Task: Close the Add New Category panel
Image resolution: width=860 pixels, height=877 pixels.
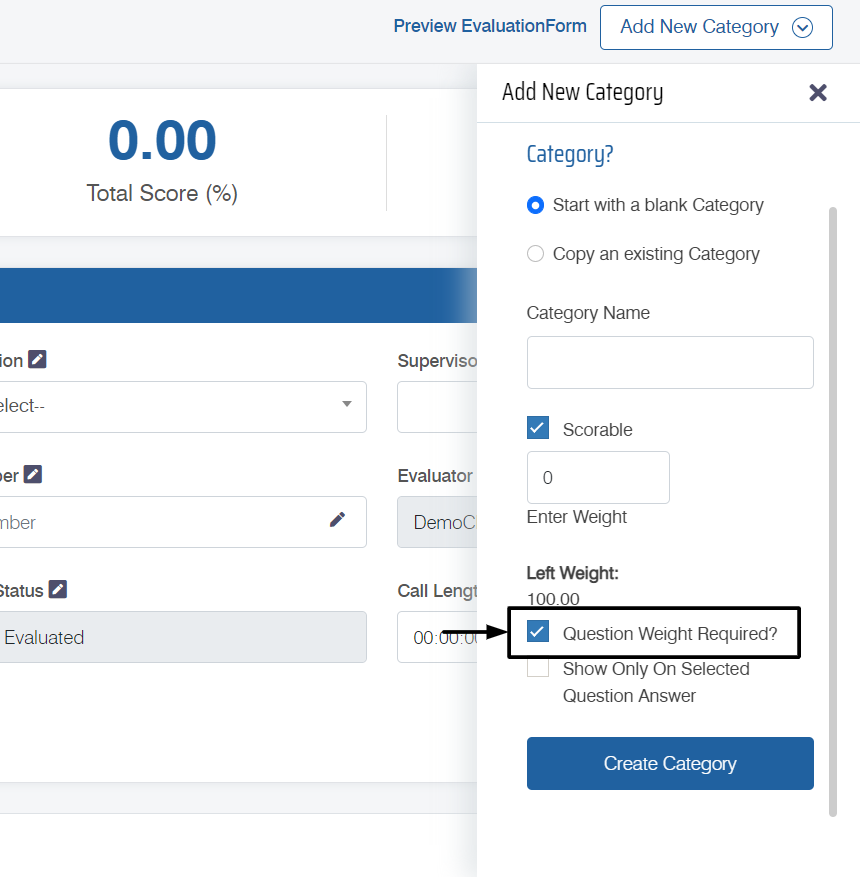Action: [x=818, y=93]
